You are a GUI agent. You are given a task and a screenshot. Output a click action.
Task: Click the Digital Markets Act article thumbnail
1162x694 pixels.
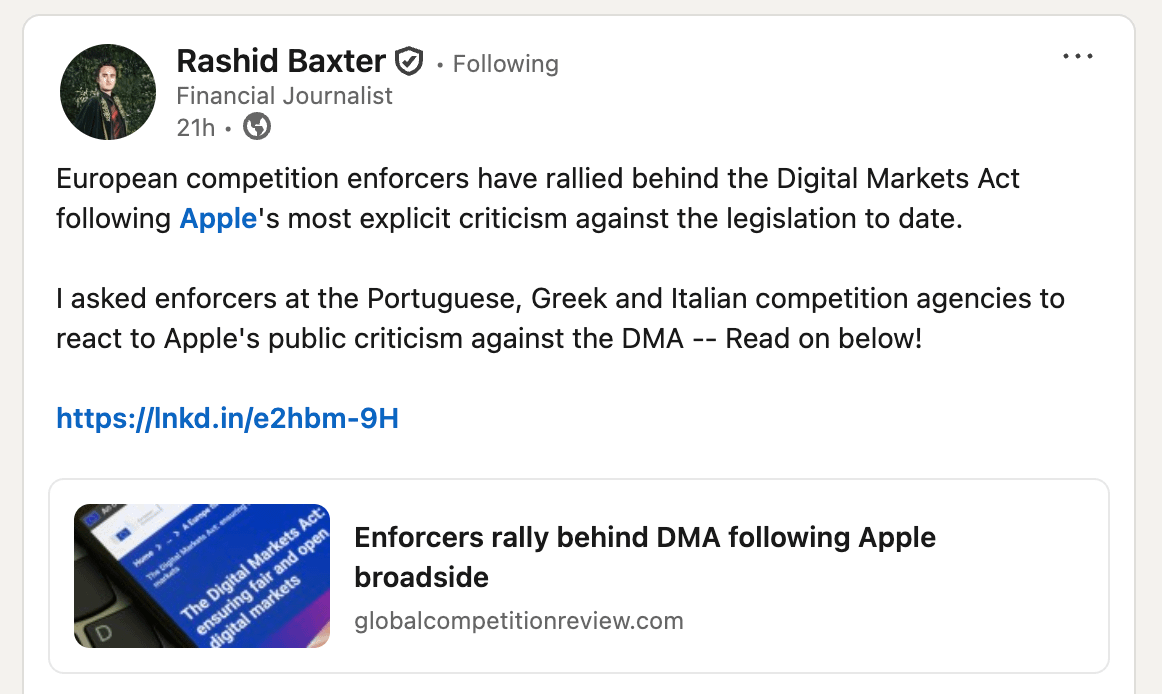click(202, 575)
